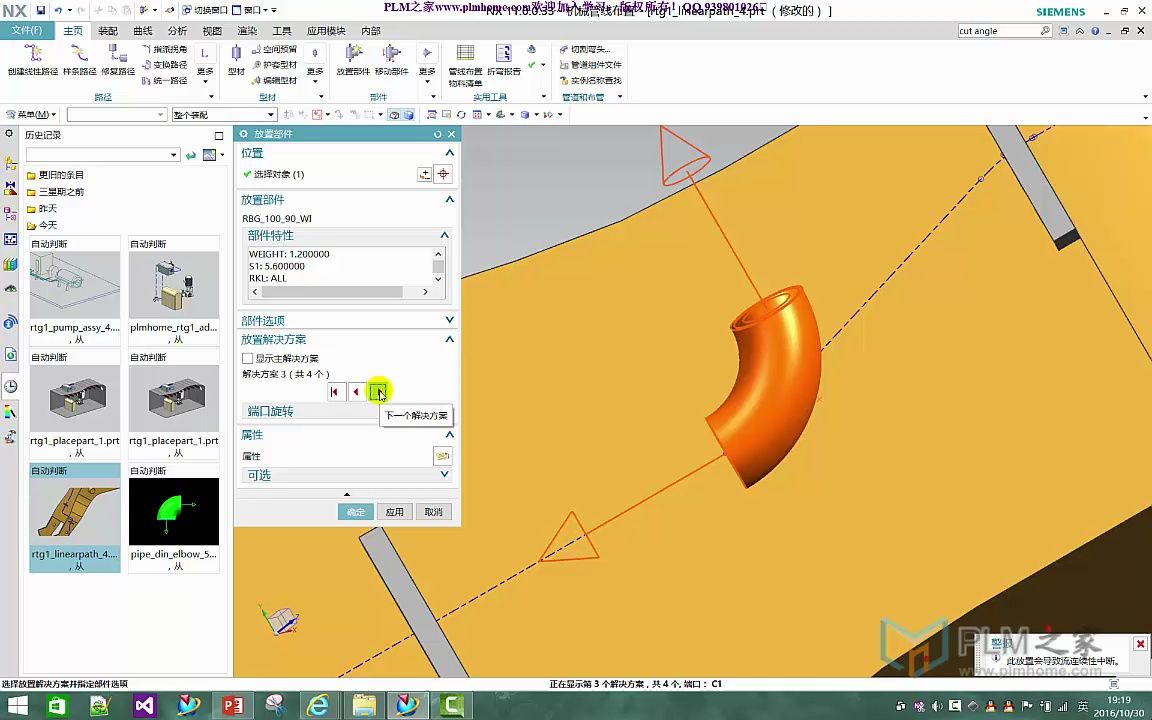1152x720 pixels.
Task: Select the History clock tab in the resource bar
Action: coord(10,386)
